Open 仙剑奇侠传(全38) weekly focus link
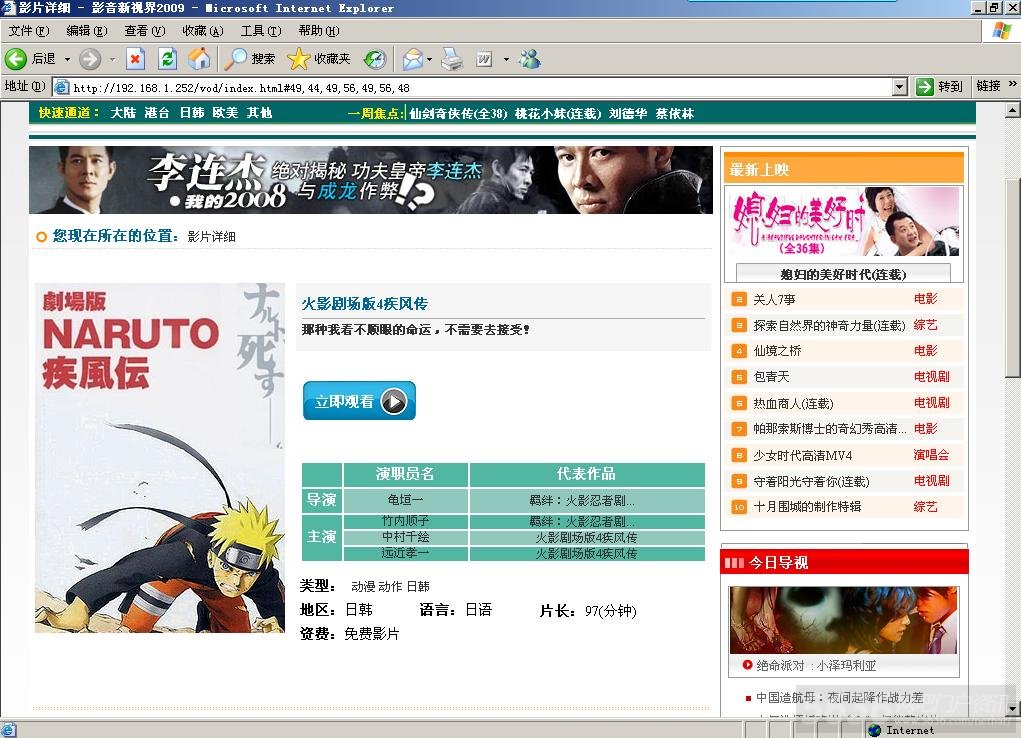The height and width of the screenshot is (738, 1021). (x=458, y=113)
